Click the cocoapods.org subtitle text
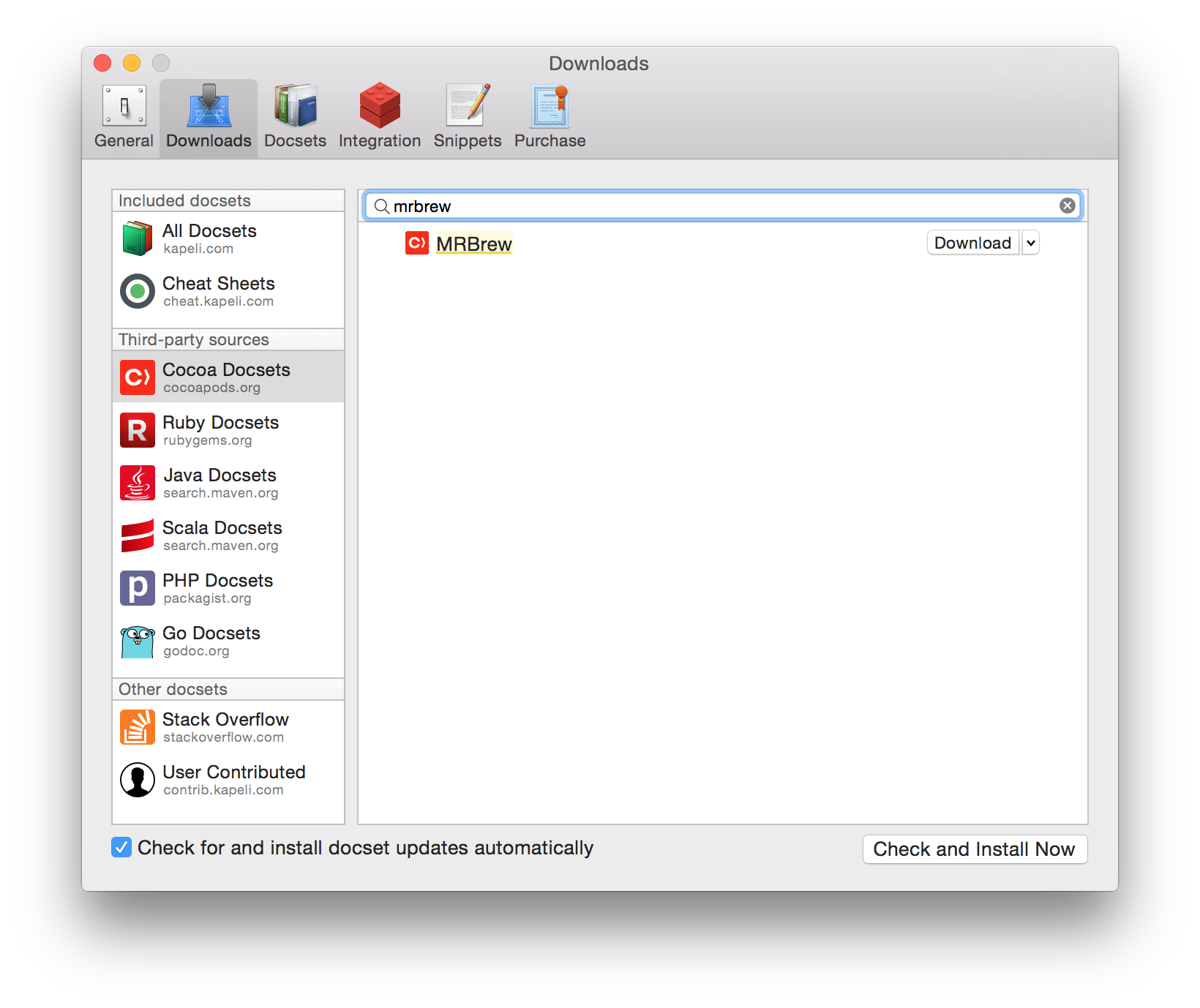Screen dimensions: 1200x1008 point(212,388)
